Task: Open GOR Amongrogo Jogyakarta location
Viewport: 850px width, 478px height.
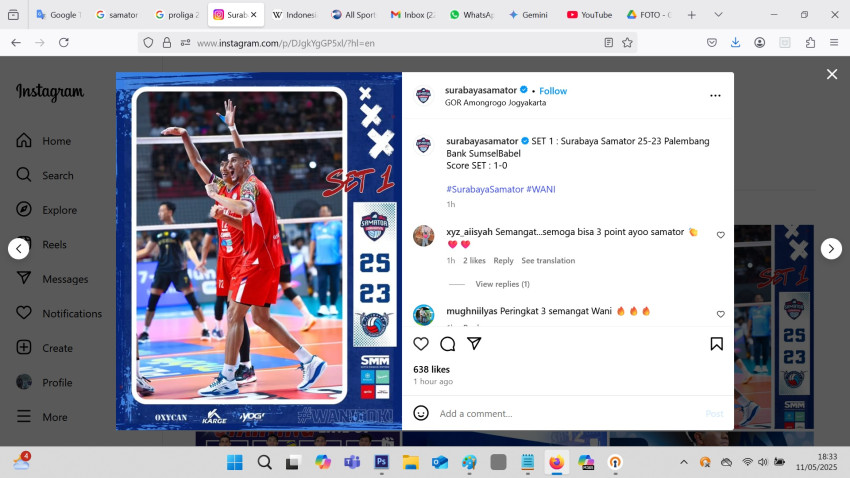Action: pyautogui.click(x=495, y=102)
